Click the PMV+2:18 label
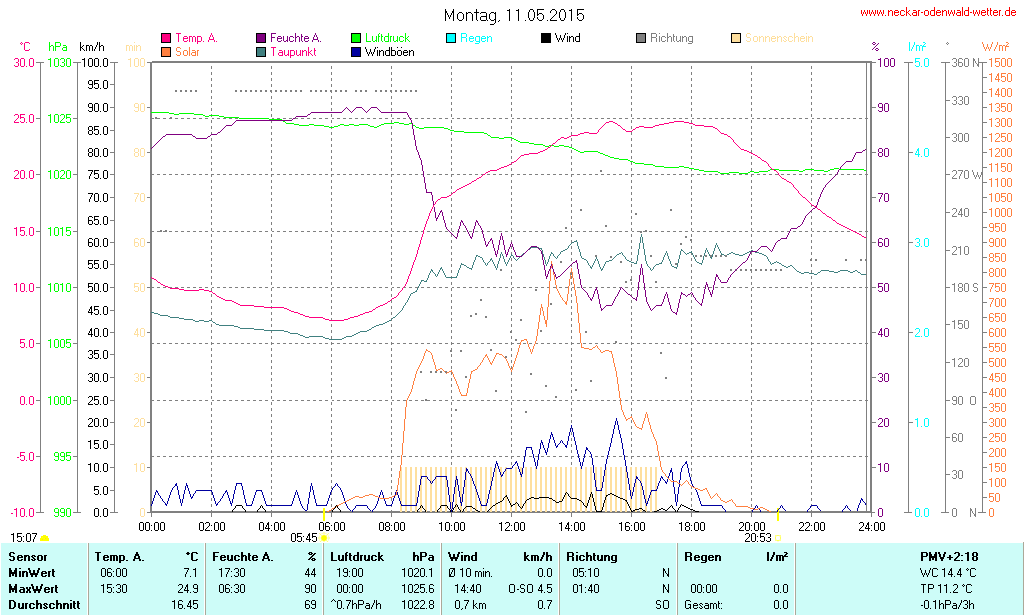1024x615 pixels. [x=949, y=557]
